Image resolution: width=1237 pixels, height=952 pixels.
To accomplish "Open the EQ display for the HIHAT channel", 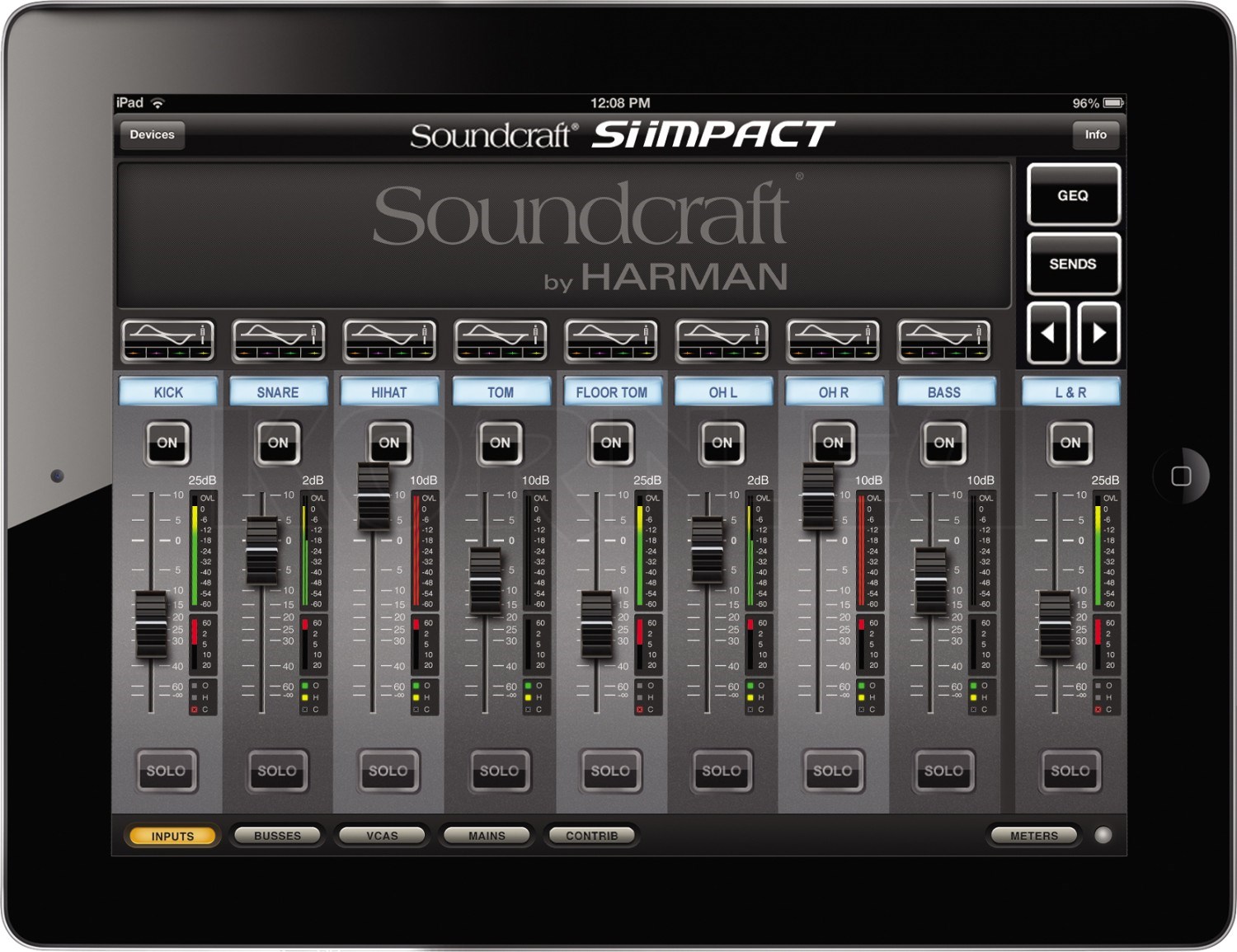I will 388,338.
